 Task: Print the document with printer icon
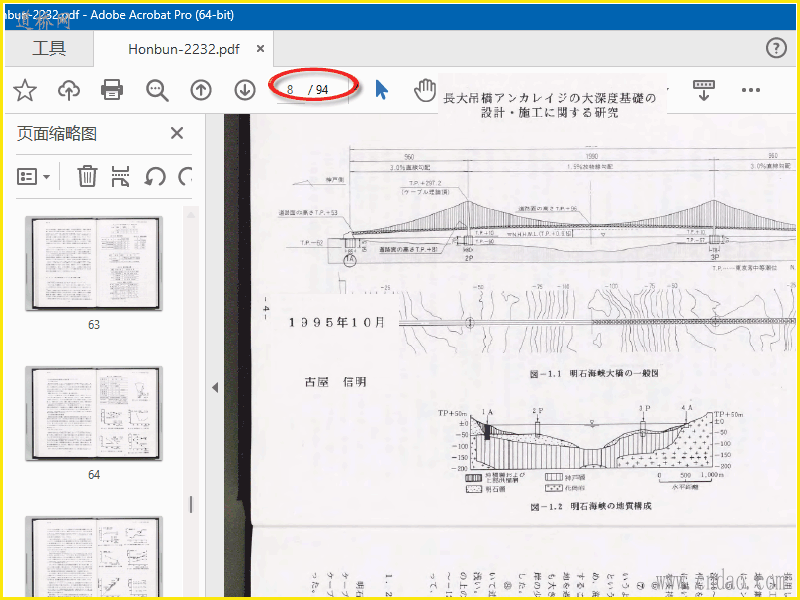pos(112,90)
